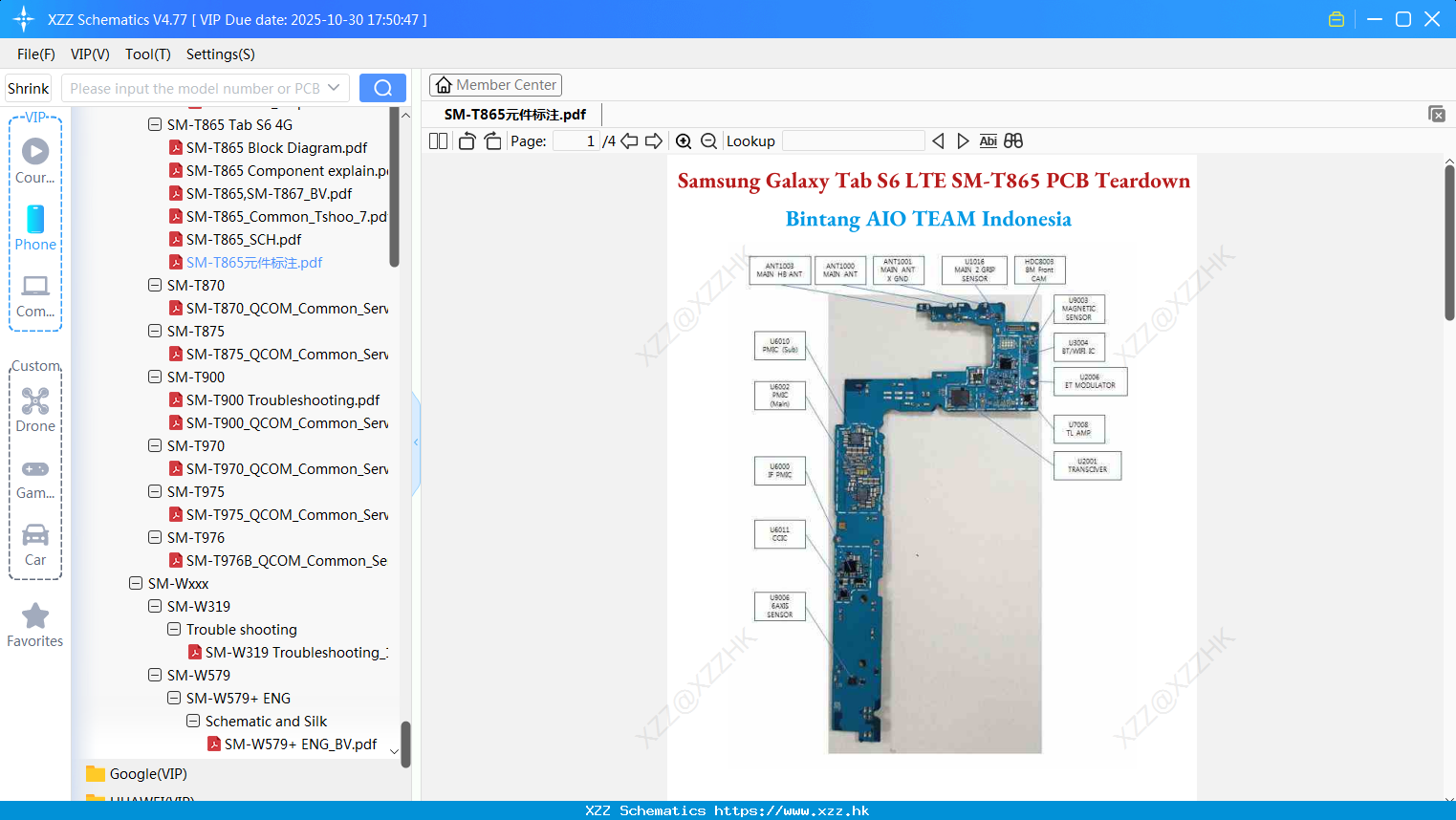Click the PDF viewer vertical scrollbar
This screenshot has width=1456, height=820.
point(1449,244)
